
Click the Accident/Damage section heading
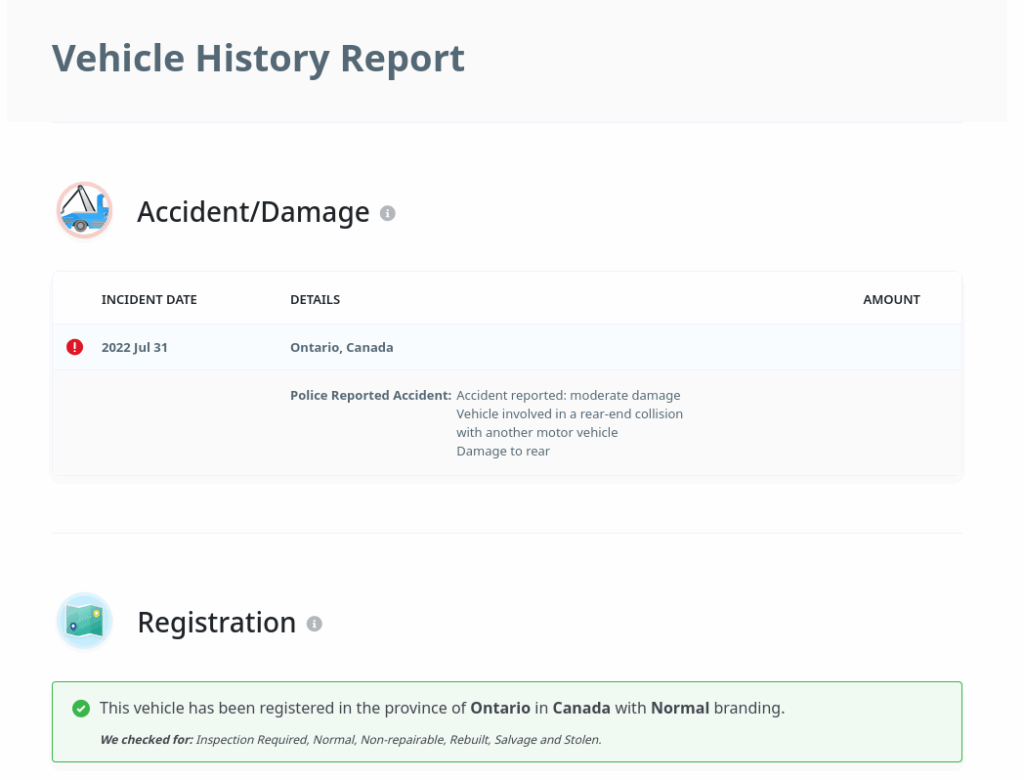pyautogui.click(x=253, y=212)
